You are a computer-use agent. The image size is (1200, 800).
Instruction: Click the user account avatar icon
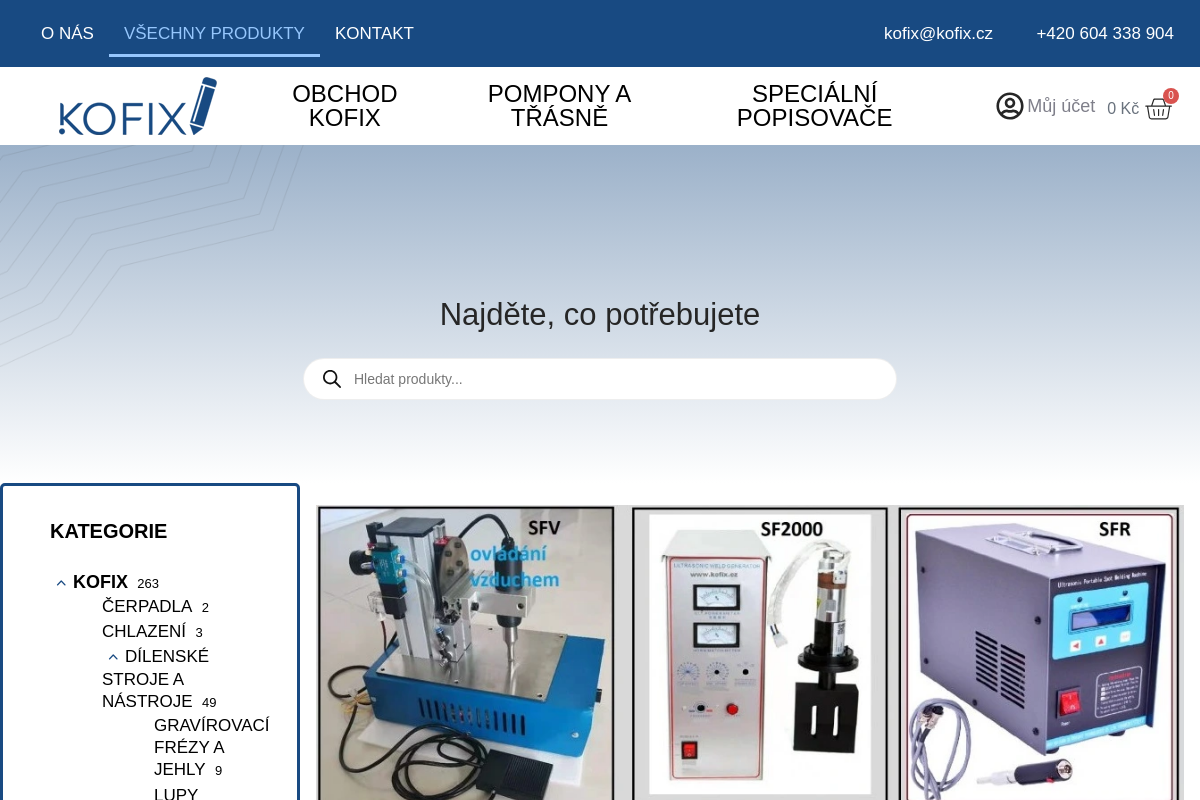click(x=1010, y=106)
